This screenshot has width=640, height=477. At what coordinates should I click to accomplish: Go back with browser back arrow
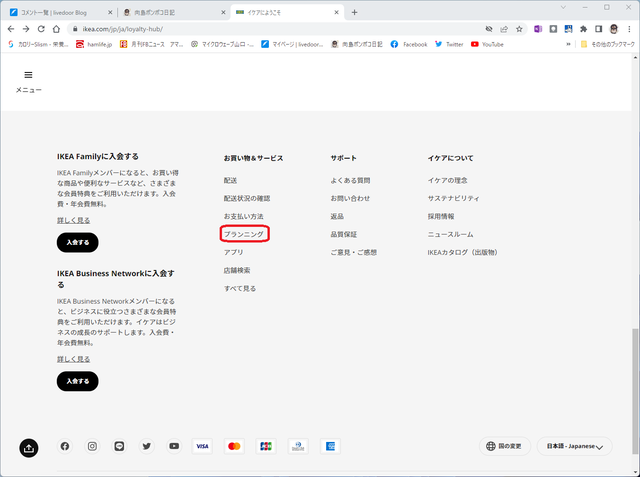tap(11, 29)
